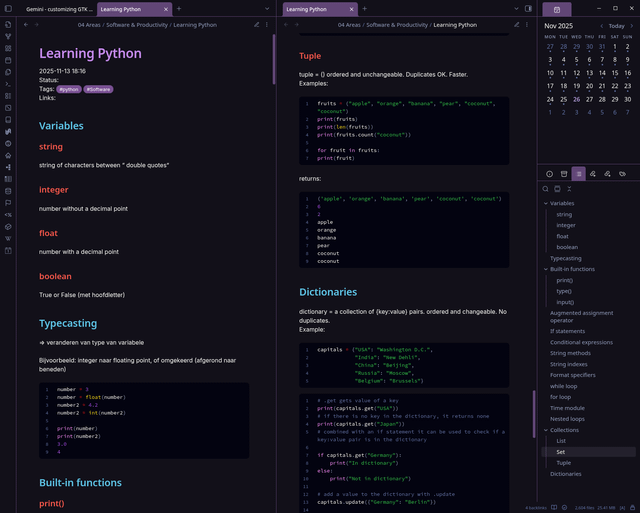The height and width of the screenshot is (513, 640).
Task: Collapse the Variables section in the outline
Action: pyautogui.click(x=545, y=203)
